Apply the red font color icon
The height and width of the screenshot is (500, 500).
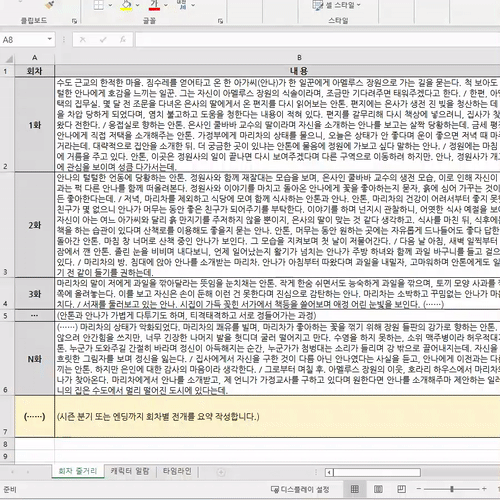click(x=154, y=5)
